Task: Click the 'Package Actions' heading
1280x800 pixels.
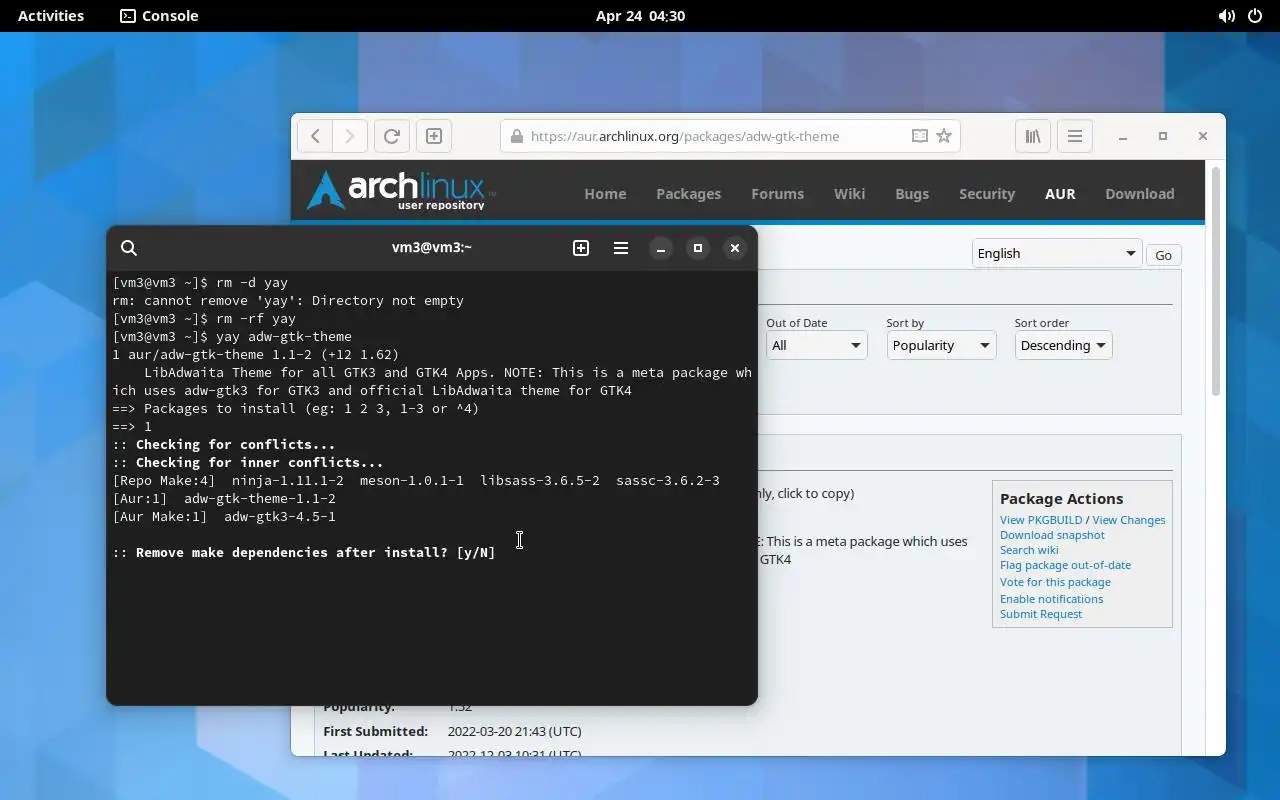Action: click(x=1061, y=498)
